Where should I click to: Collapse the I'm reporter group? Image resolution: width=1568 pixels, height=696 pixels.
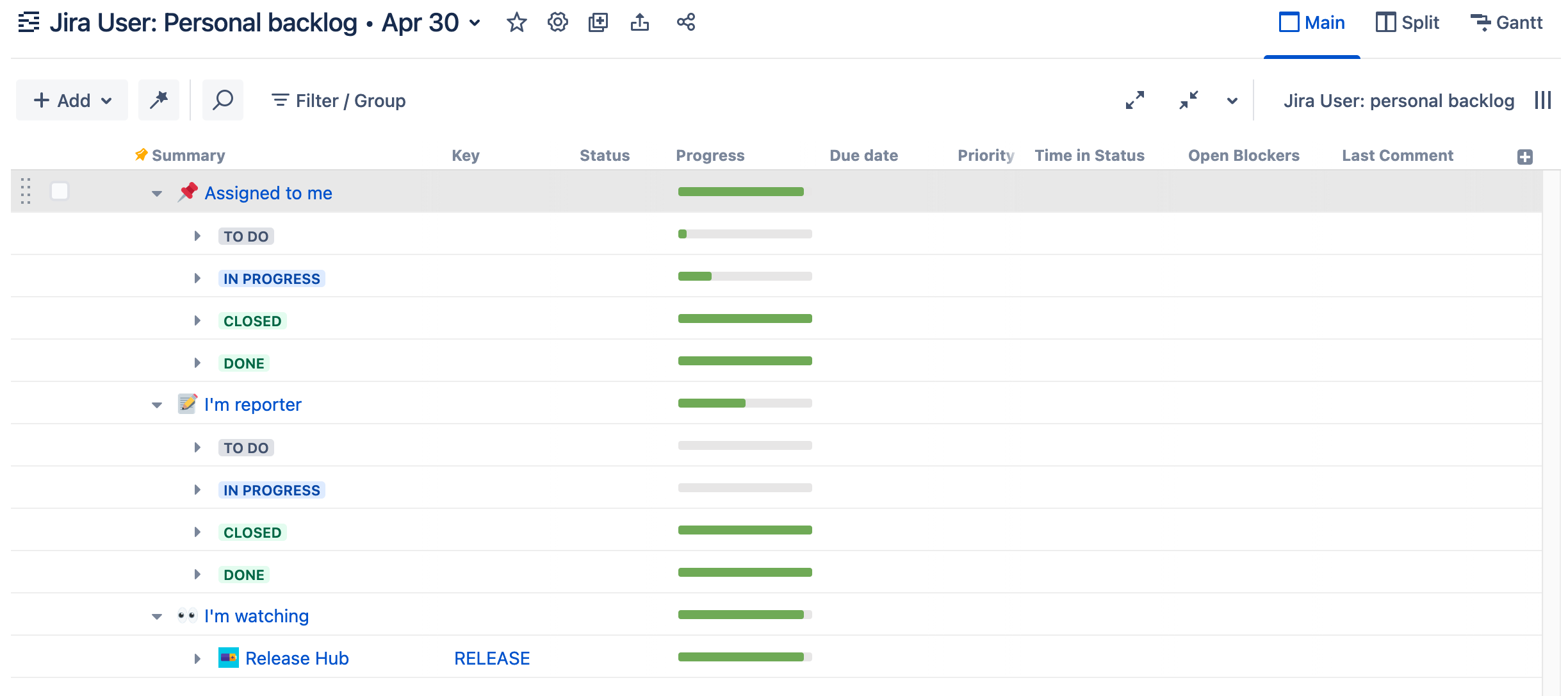(157, 404)
